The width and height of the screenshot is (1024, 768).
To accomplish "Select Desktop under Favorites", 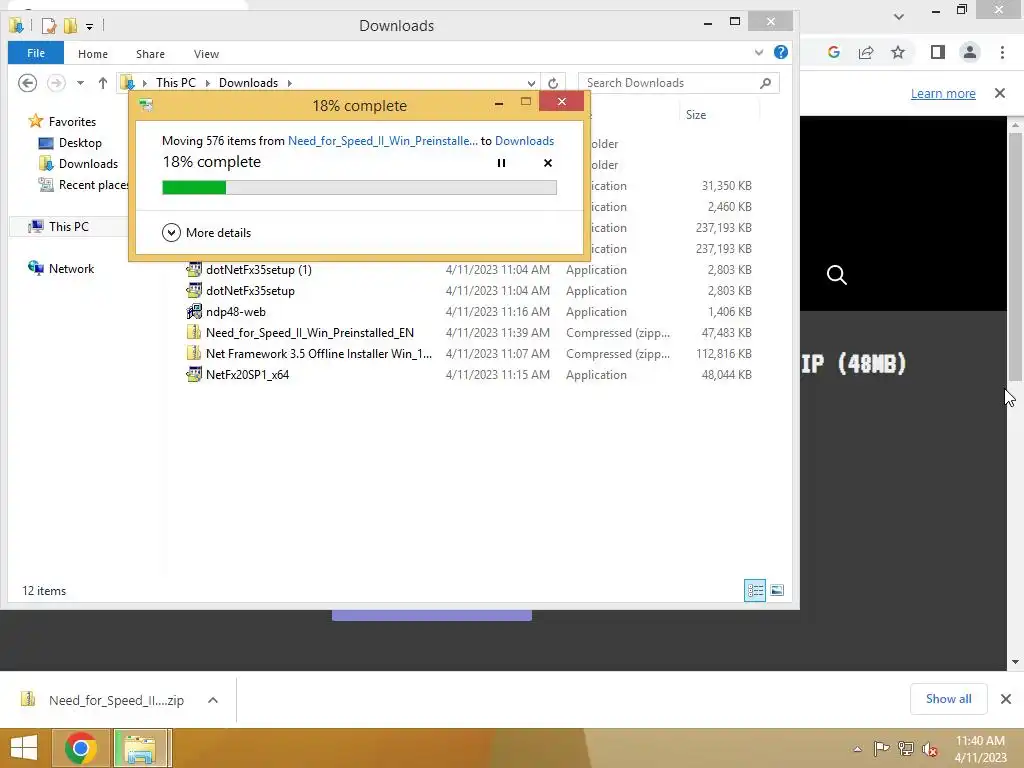I will click(x=71, y=142).
